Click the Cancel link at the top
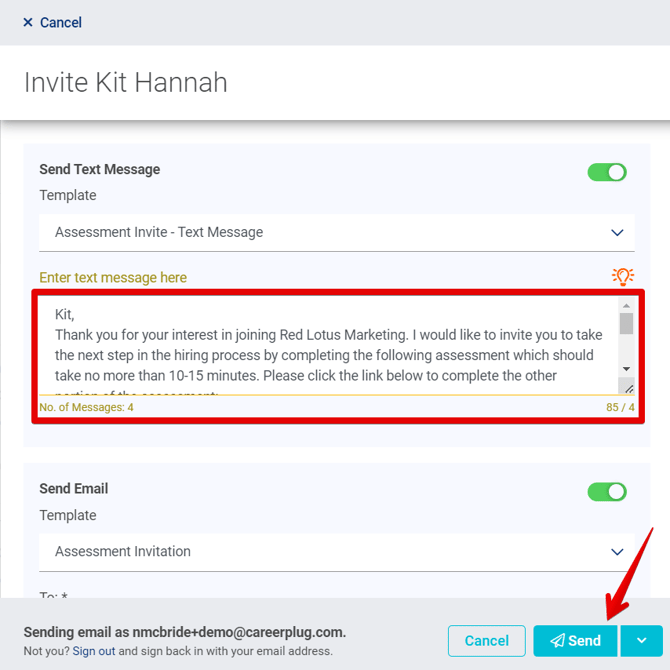 [61, 22]
